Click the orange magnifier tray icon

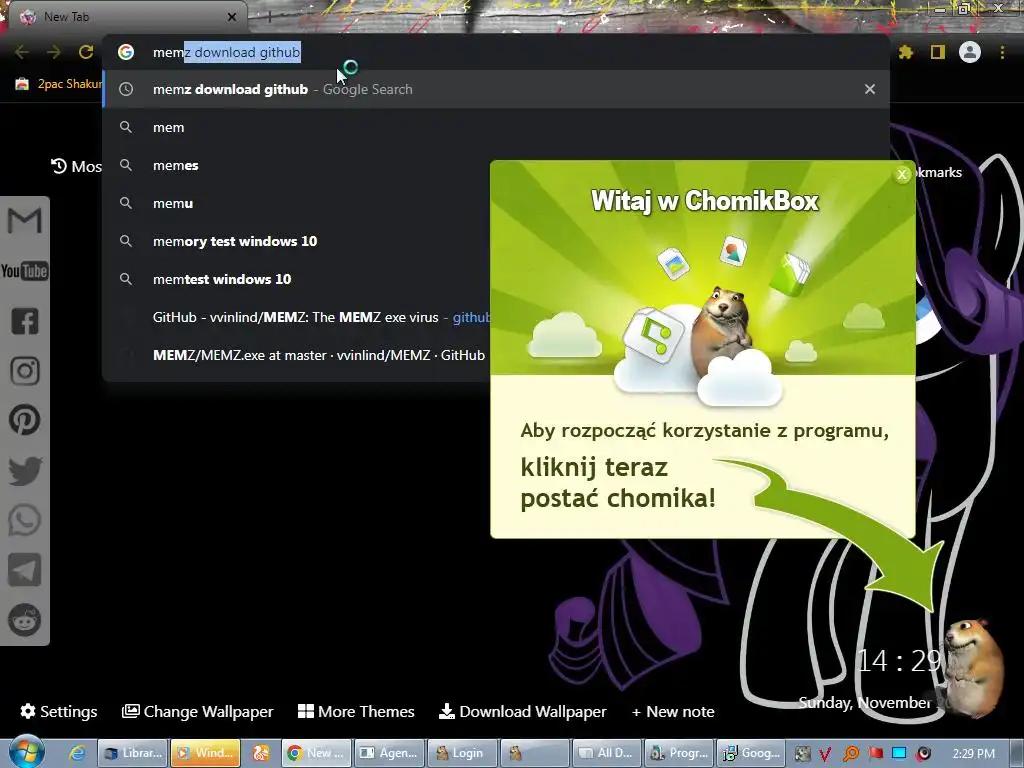[850, 754]
